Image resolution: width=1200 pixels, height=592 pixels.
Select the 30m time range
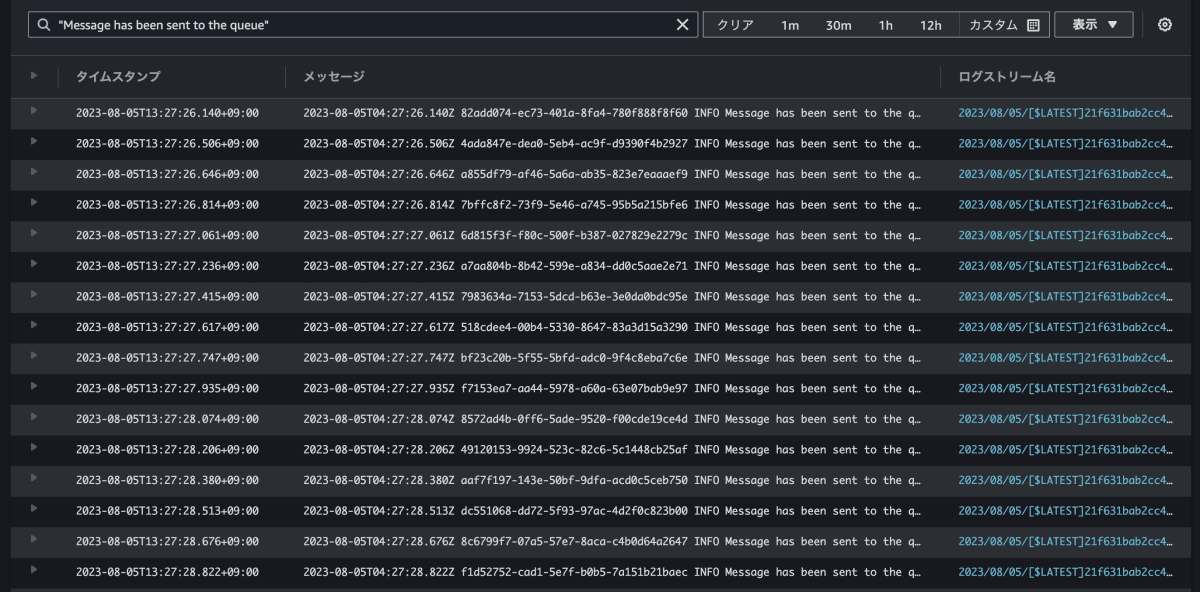point(838,25)
